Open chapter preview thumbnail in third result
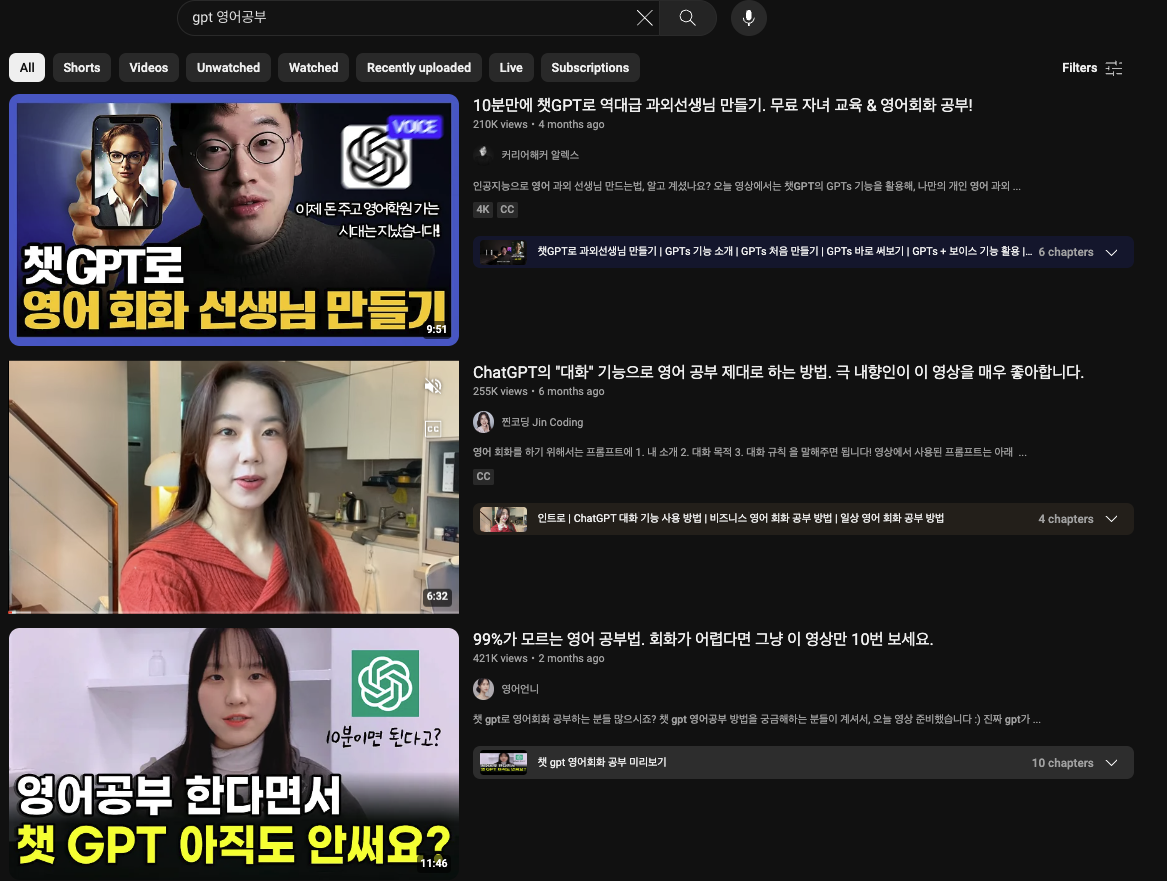Image resolution: width=1167 pixels, height=881 pixels. pos(503,763)
